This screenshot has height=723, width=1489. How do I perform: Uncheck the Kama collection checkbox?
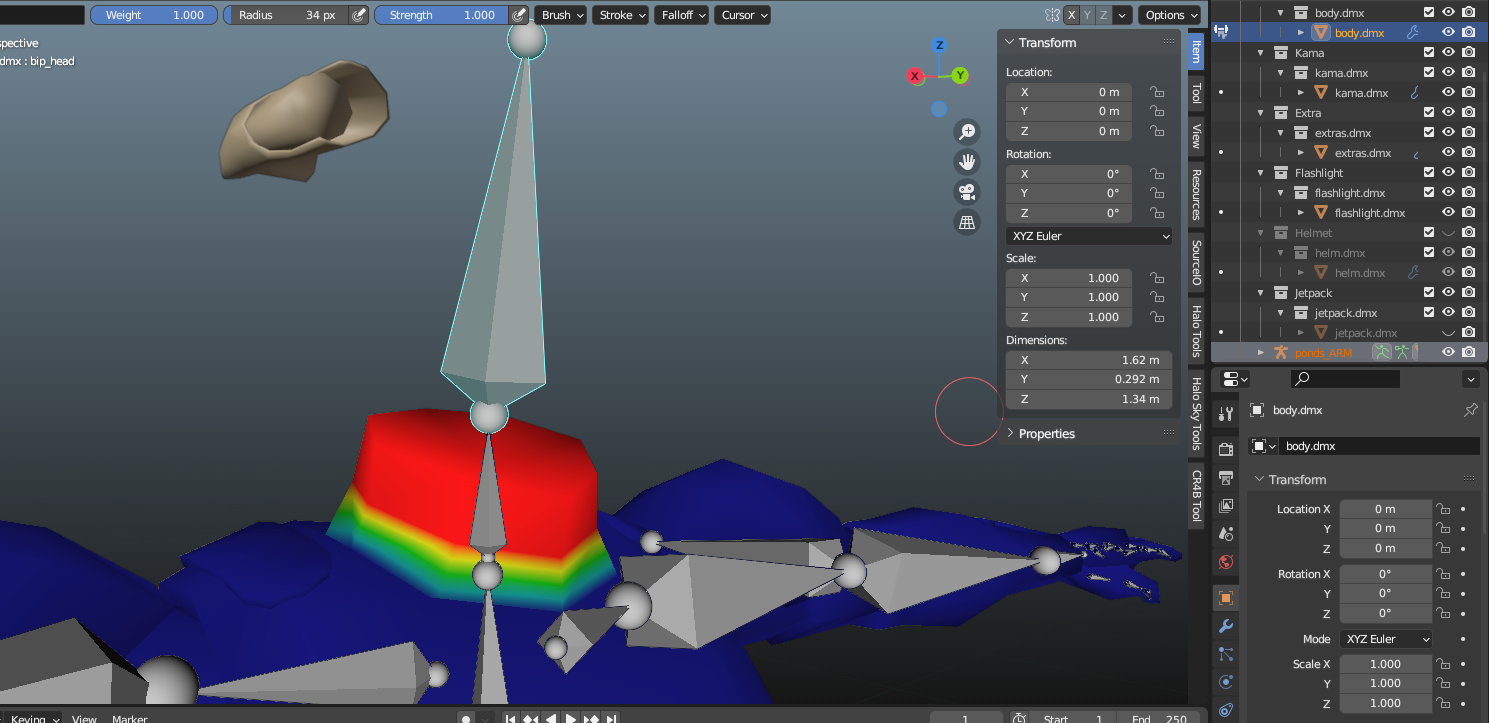[1429, 52]
